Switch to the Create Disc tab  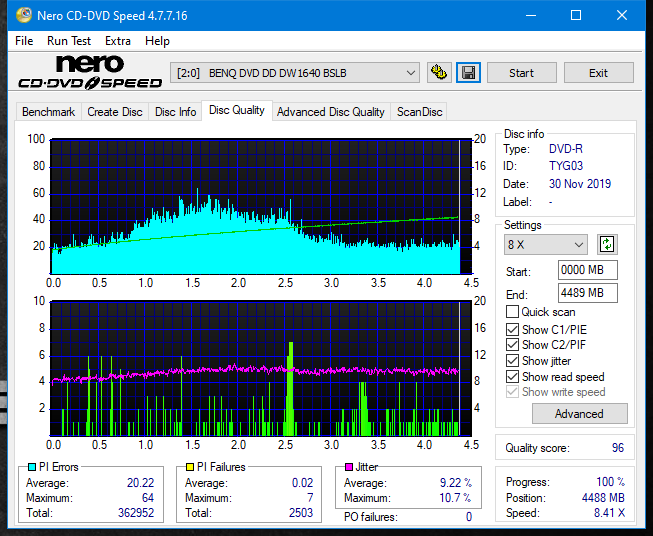click(115, 112)
